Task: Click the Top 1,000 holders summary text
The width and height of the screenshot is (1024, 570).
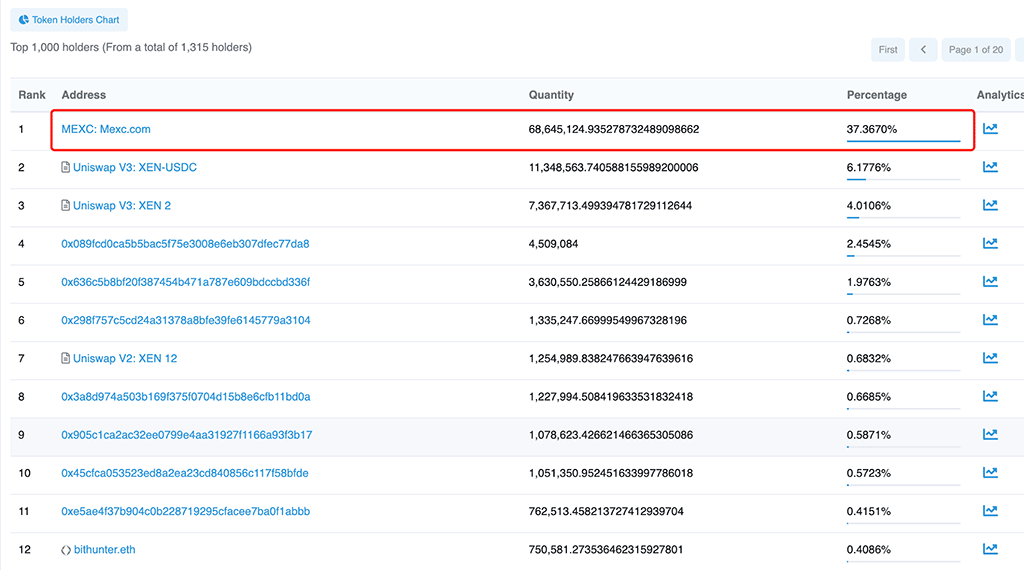Action: (x=131, y=47)
